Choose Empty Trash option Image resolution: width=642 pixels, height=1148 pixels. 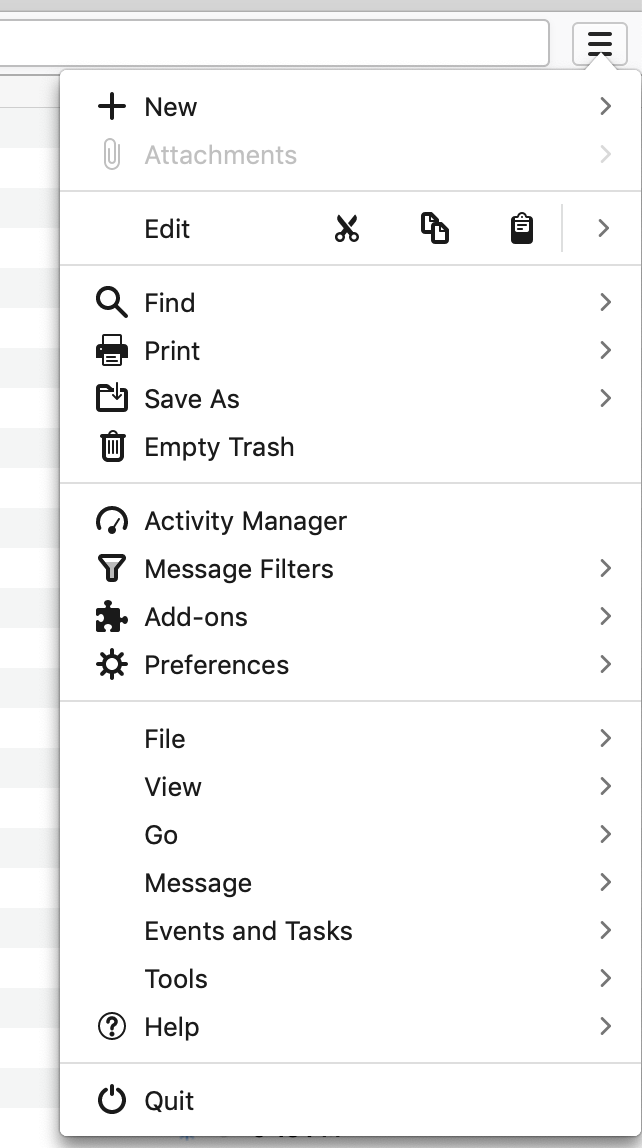point(219,447)
